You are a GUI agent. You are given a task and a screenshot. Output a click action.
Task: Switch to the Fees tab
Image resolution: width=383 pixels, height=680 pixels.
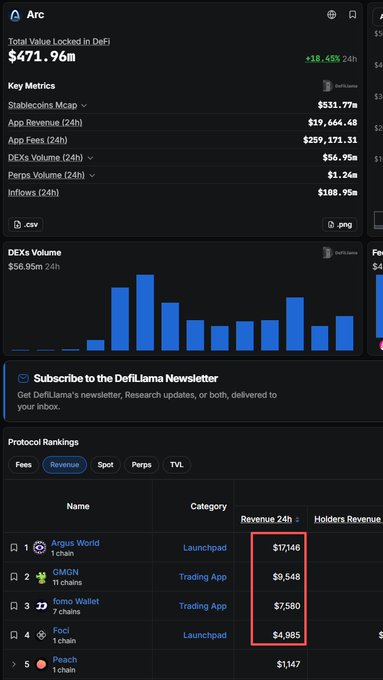(x=23, y=465)
